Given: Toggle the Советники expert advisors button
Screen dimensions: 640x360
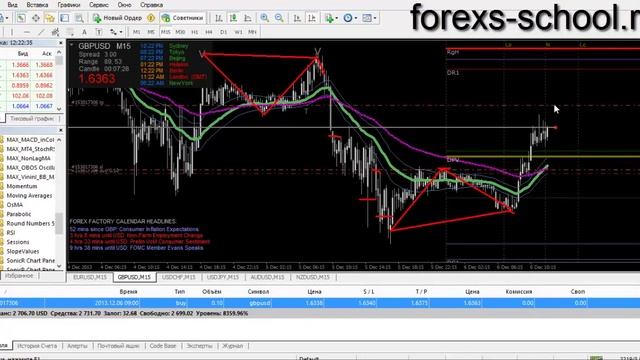Looking at the screenshot, I should point(182,18).
